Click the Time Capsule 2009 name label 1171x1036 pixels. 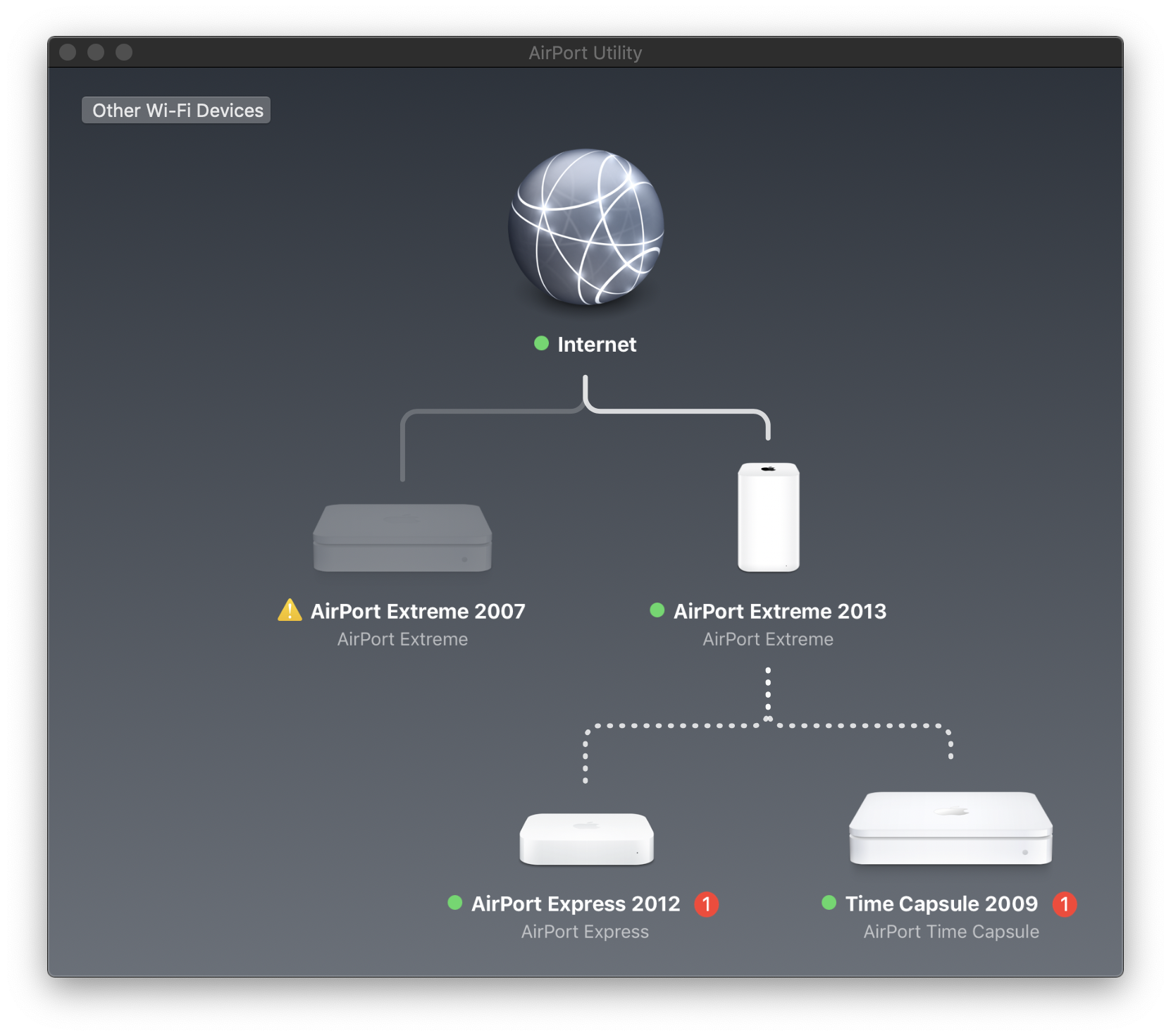[941, 904]
